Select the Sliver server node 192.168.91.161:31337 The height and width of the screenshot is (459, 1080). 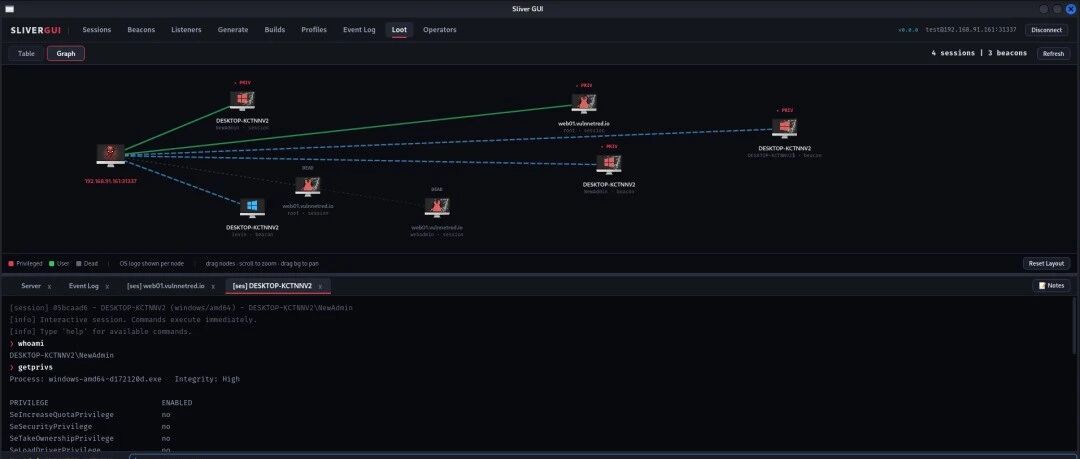[110, 155]
